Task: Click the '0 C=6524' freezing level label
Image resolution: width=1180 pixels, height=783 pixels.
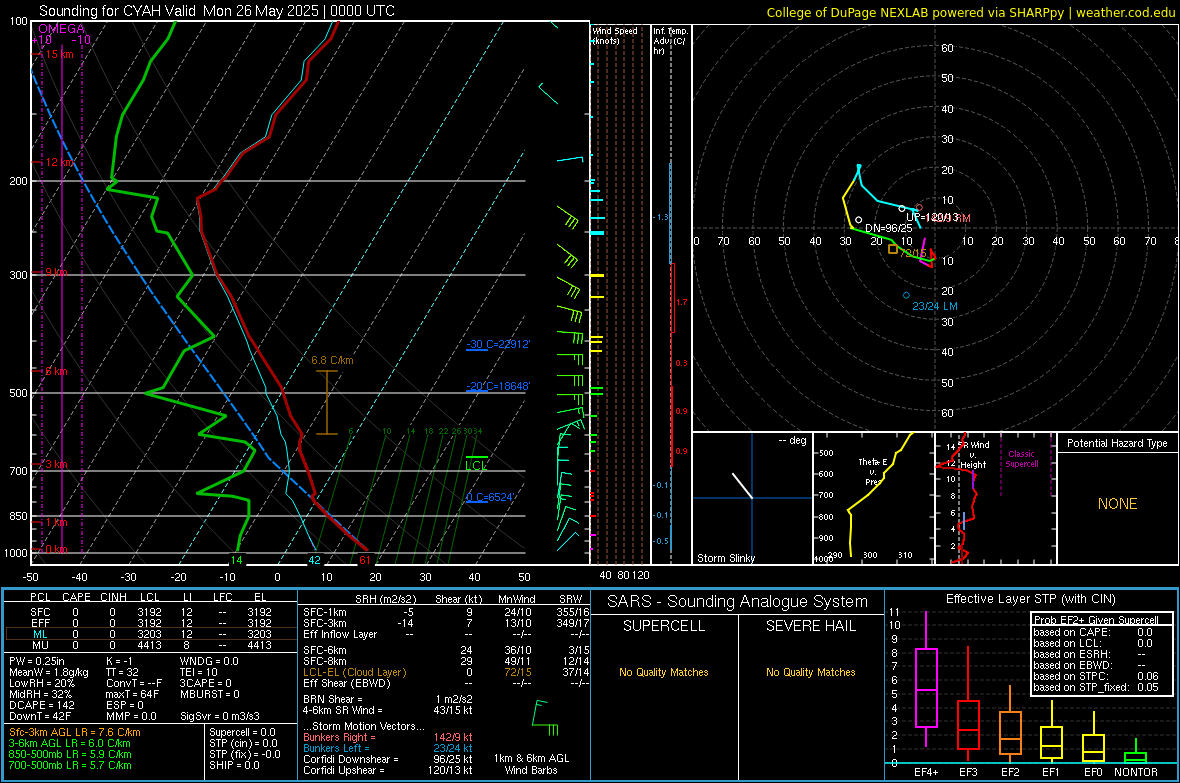Action: 490,497
